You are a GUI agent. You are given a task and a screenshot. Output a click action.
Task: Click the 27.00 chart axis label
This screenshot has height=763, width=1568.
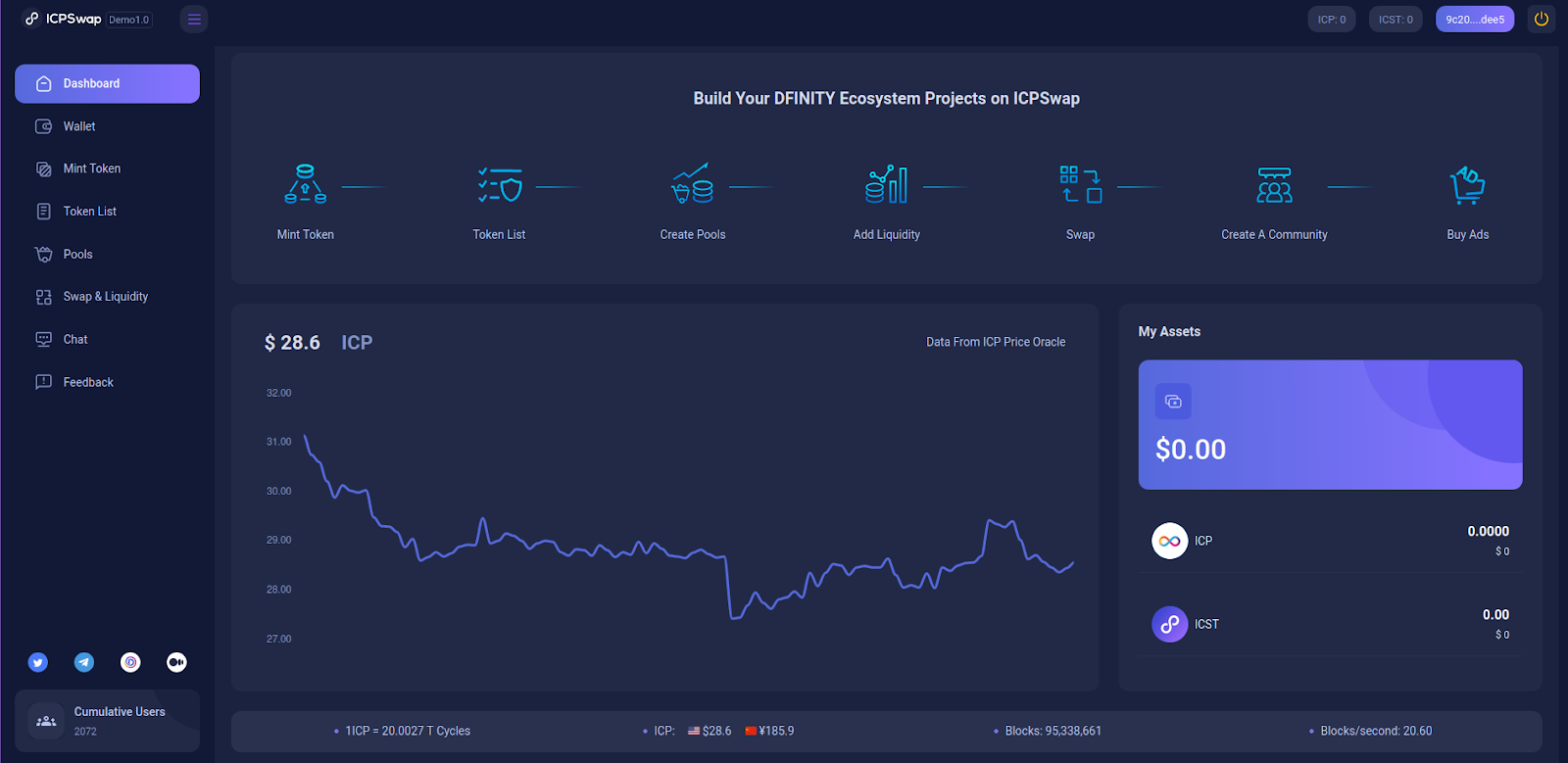click(279, 640)
